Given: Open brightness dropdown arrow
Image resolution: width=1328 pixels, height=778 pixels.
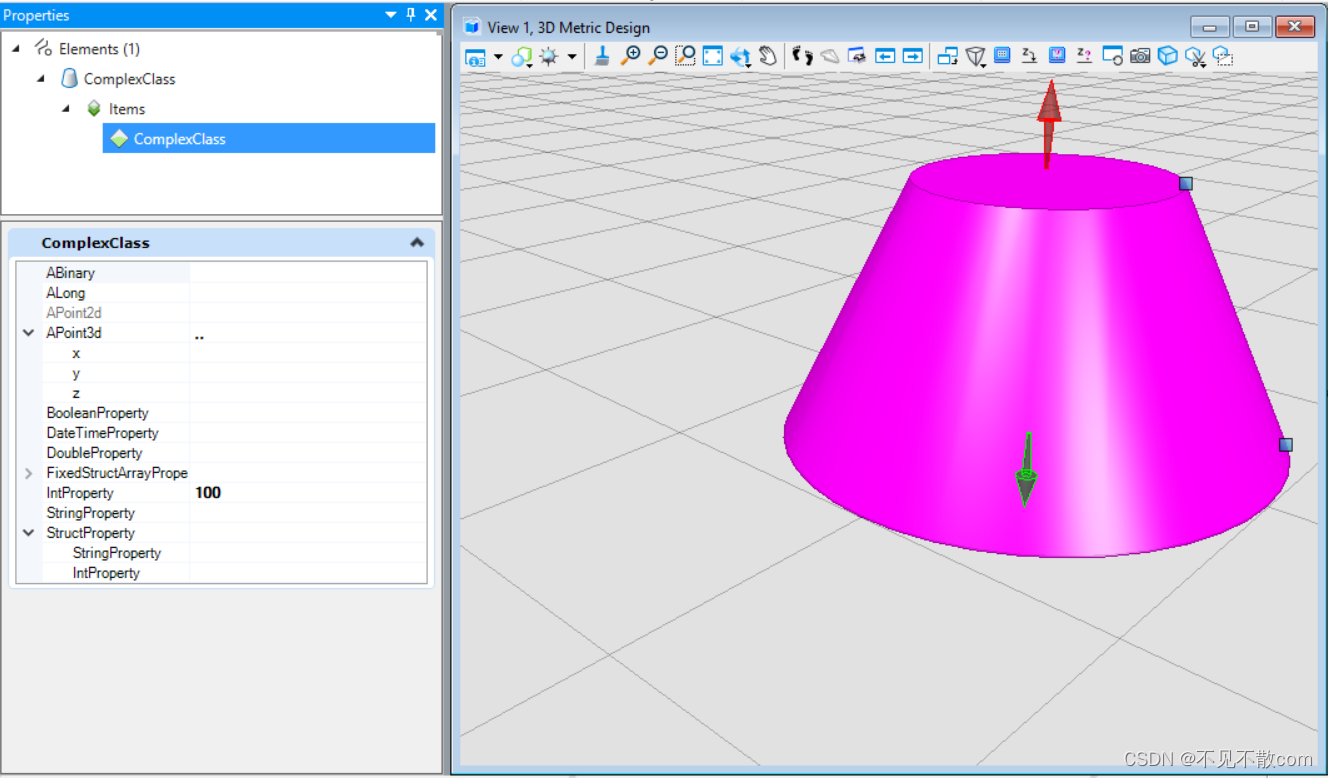Looking at the screenshot, I should 572,57.
